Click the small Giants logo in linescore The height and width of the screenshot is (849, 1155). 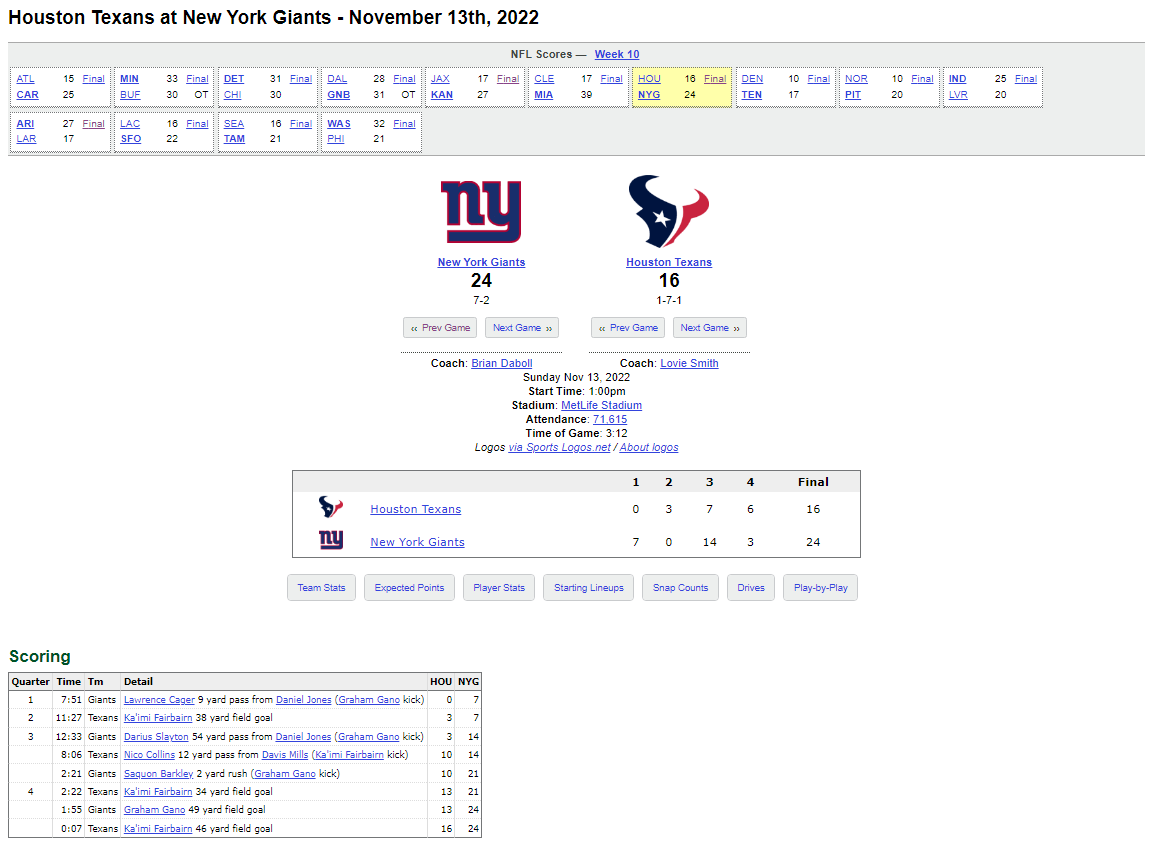331,540
